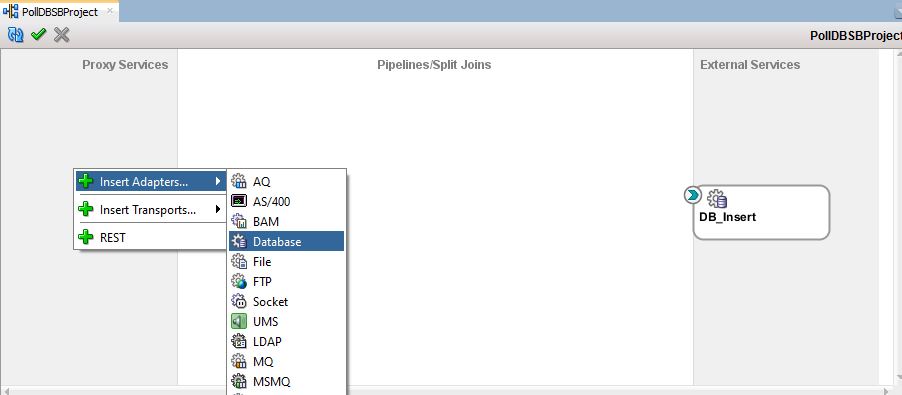Choose REST from the context menu
Screen dimensions: 902x395
point(151,237)
